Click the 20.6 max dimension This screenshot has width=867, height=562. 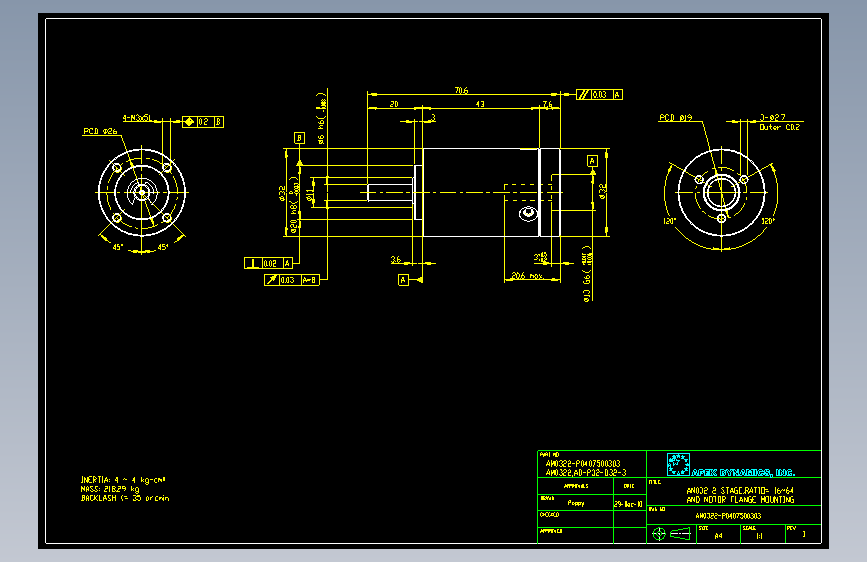[x=527, y=275]
